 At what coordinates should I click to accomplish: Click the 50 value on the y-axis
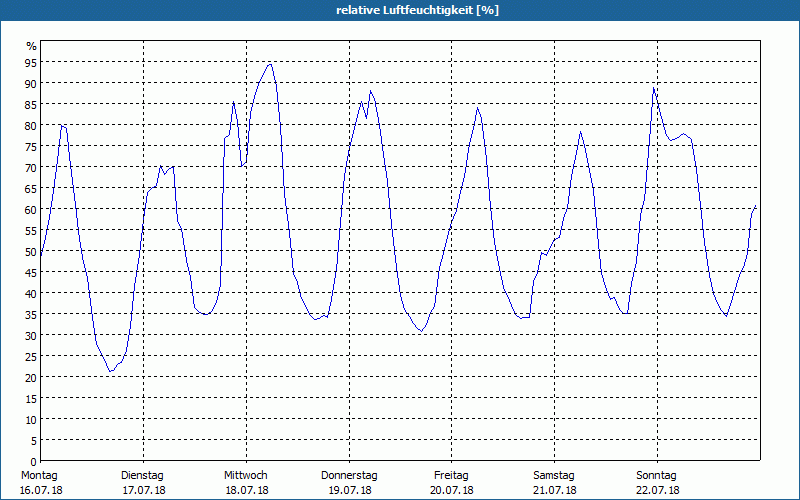pyautogui.click(x=30, y=251)
